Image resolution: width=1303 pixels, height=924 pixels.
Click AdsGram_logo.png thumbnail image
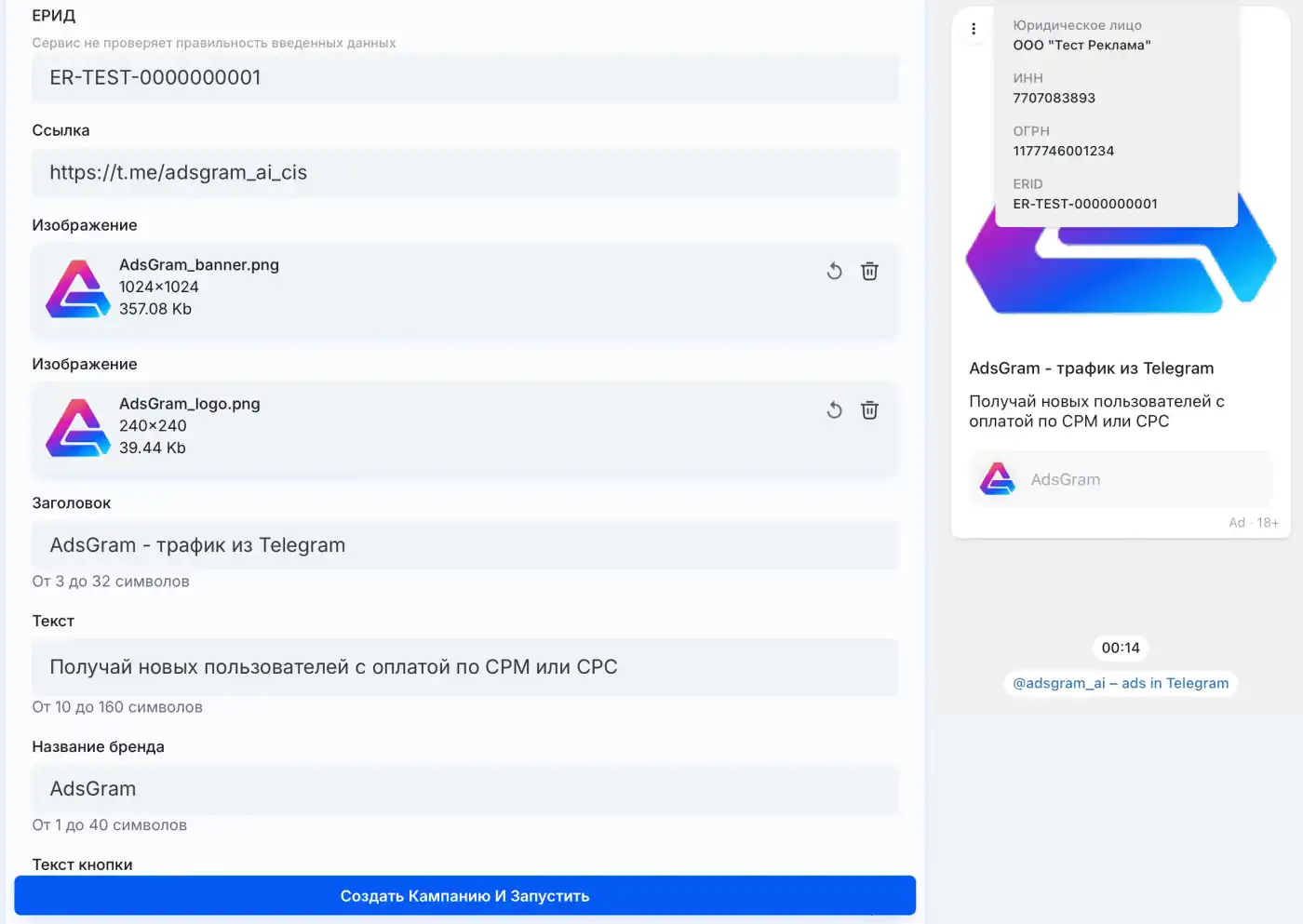click(x=78, y=428)
